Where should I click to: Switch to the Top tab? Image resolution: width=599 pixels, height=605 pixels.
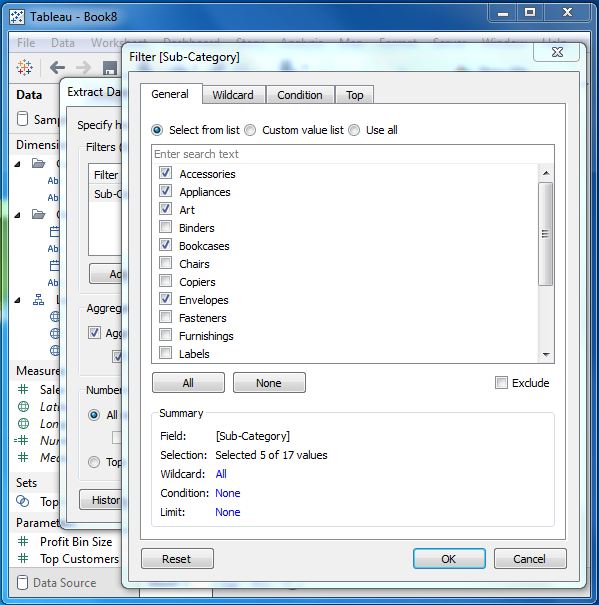pyautogui.click(x=354, y=95)
